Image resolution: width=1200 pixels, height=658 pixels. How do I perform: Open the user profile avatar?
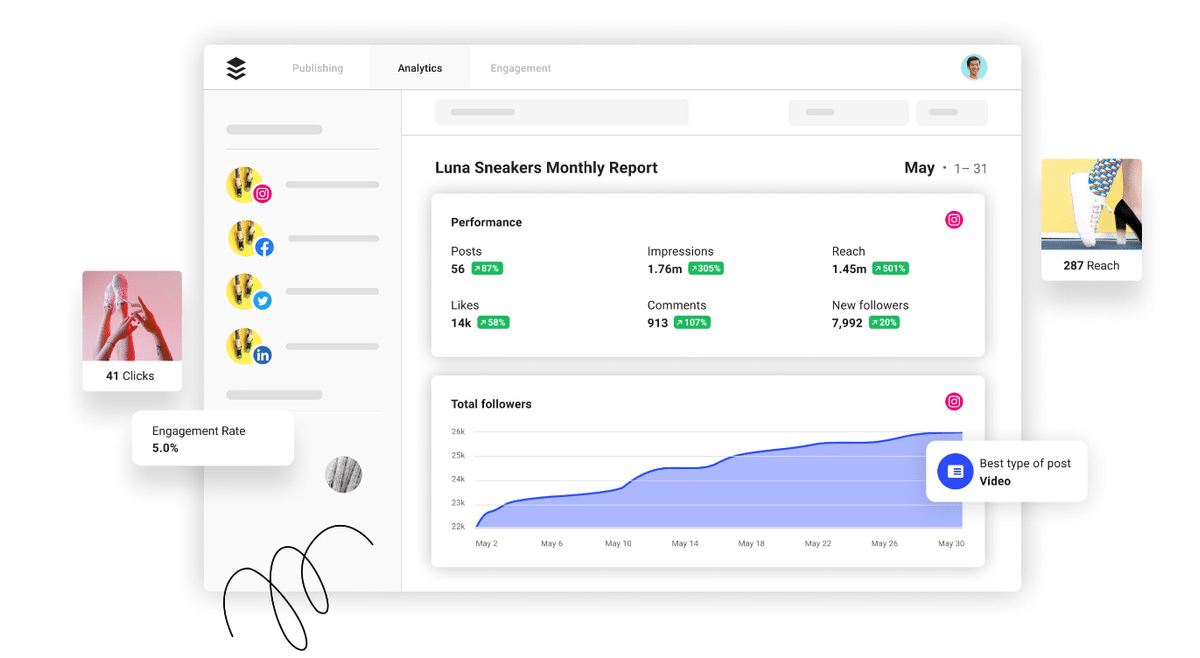pyautogui.click(x=974, y=67)
